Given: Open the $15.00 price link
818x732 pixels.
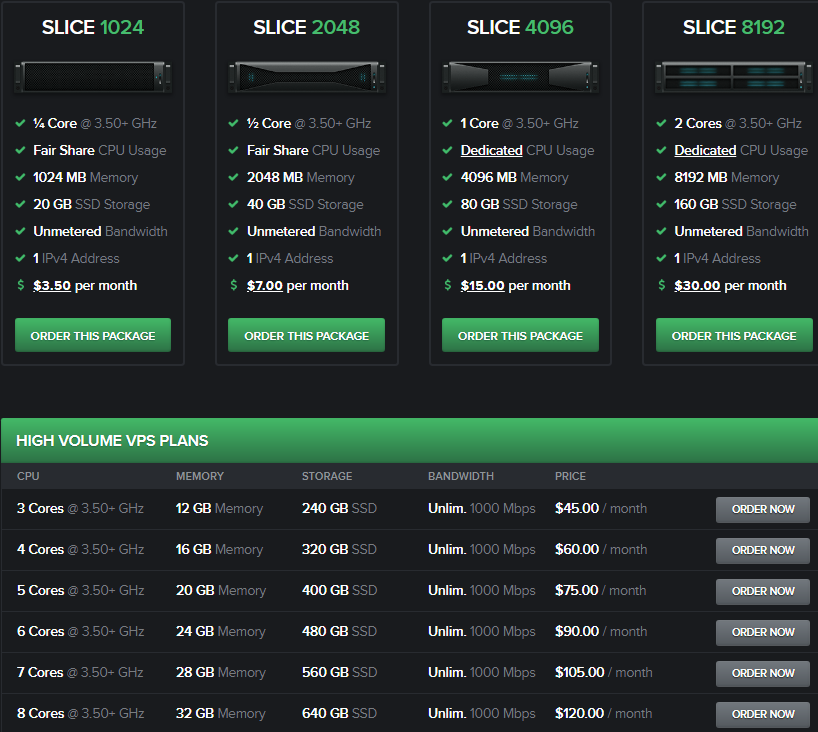Looking at the screenshot, I should (x=483, y=285).
